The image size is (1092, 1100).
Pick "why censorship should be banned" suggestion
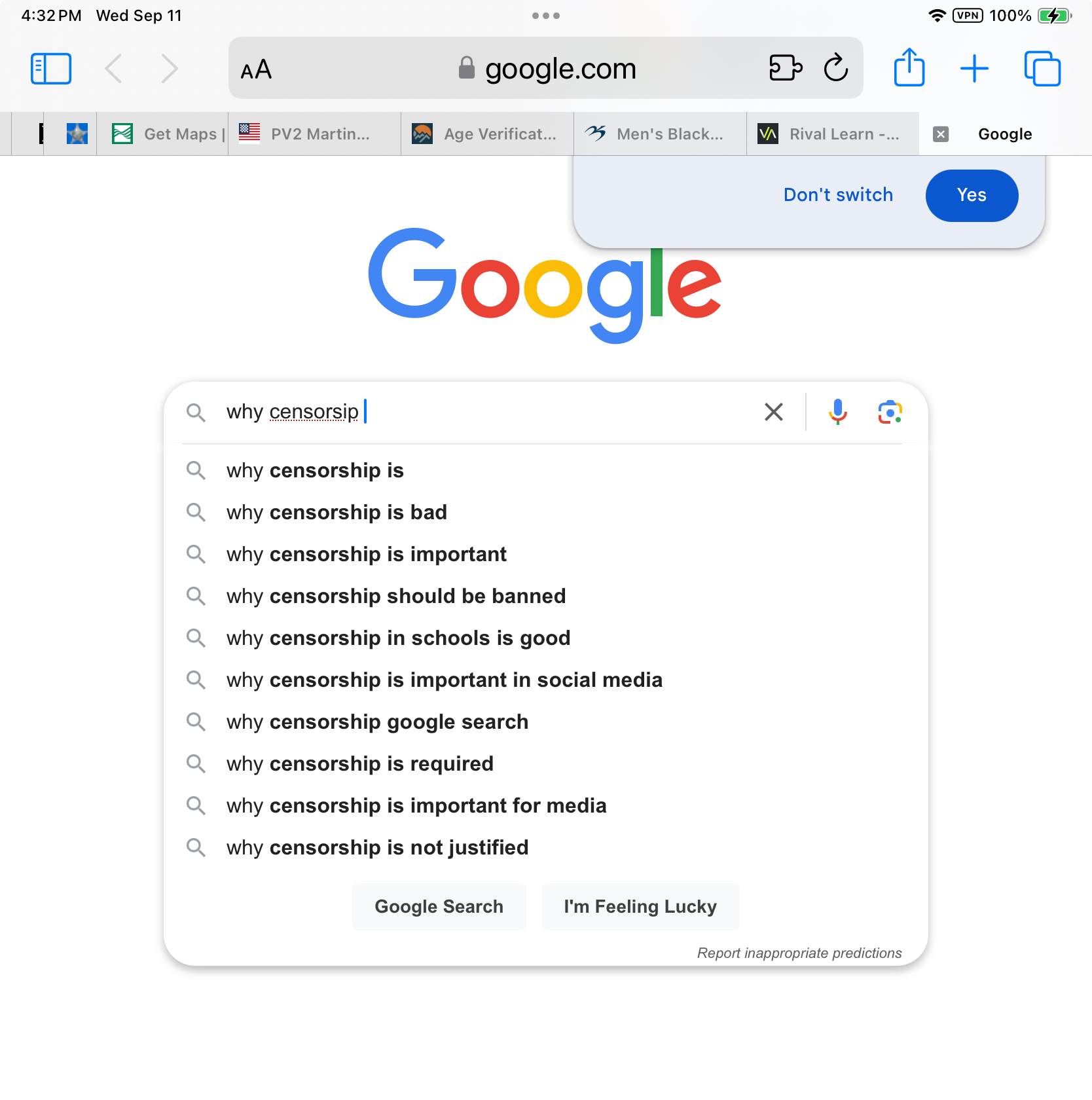click(395, 596)
